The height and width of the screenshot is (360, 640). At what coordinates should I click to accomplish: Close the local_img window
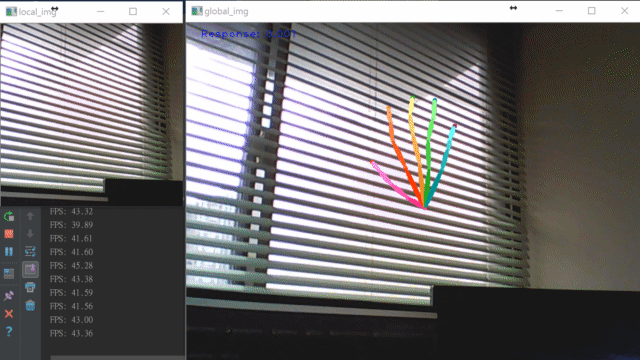tap(166, 11)
